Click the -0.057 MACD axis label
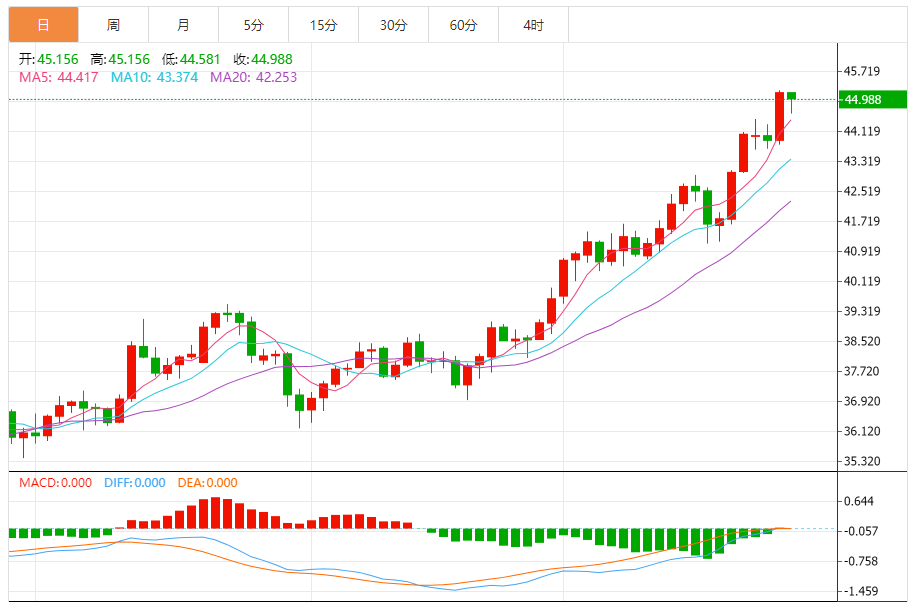The width and height of the screenshot is (912, 602). pyautogui.click(x=860, y=531)
